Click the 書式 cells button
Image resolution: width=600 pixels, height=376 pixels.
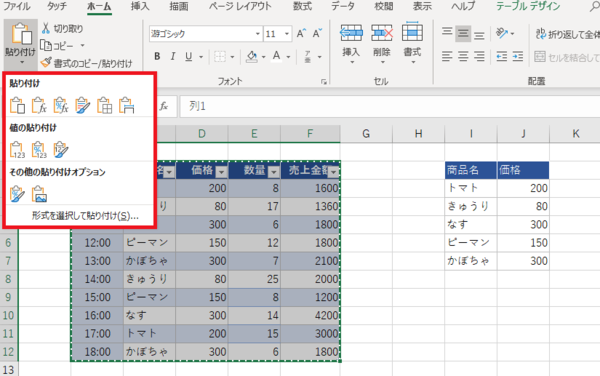point(412,42)
